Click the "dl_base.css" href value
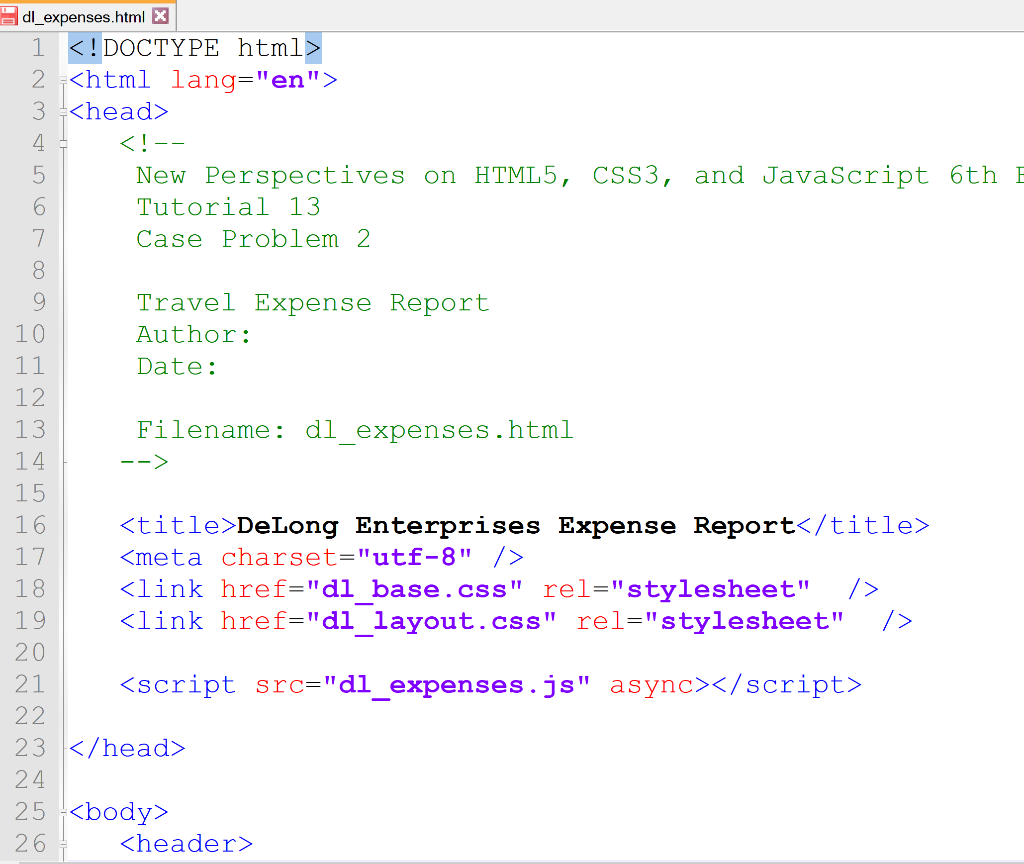This screenshot has width=1024, height=864. [x=414, y=590]
